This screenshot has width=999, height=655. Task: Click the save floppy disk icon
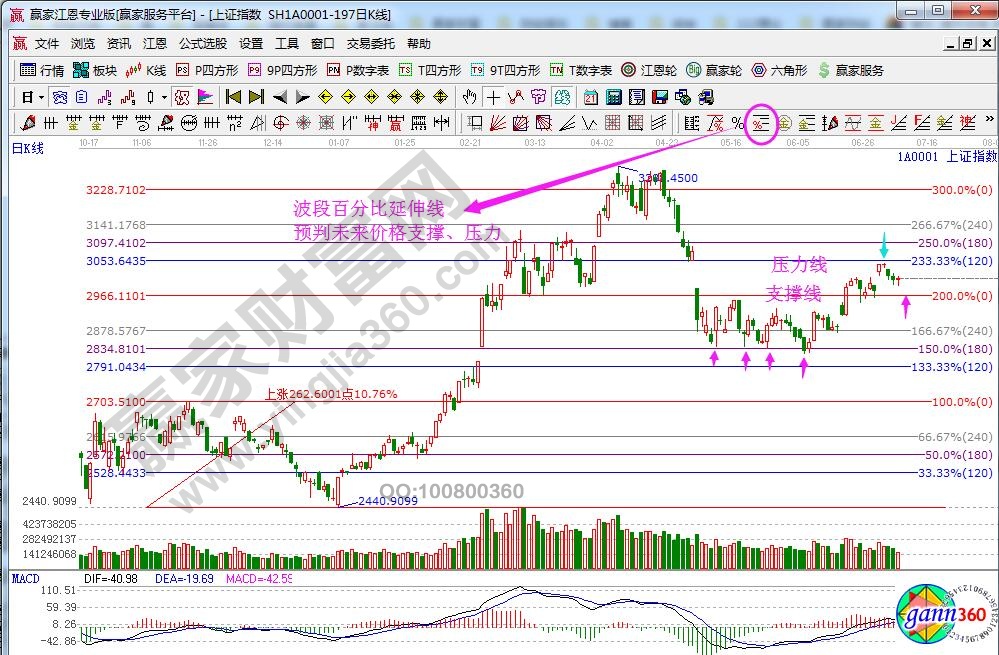click(x=661, y=97)
